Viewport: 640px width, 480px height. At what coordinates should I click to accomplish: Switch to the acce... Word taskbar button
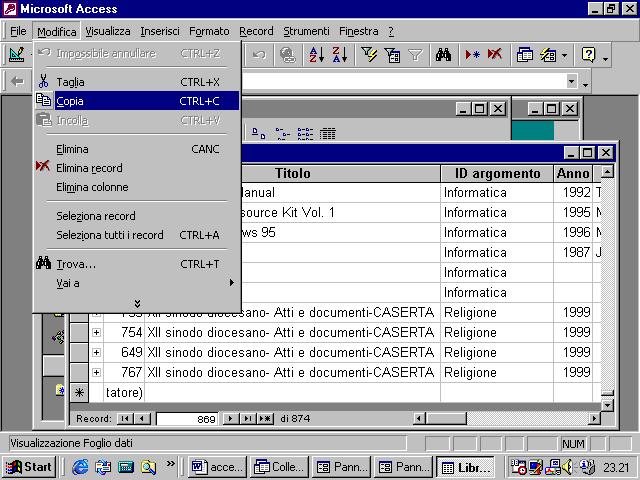click(x=218, y=467)
